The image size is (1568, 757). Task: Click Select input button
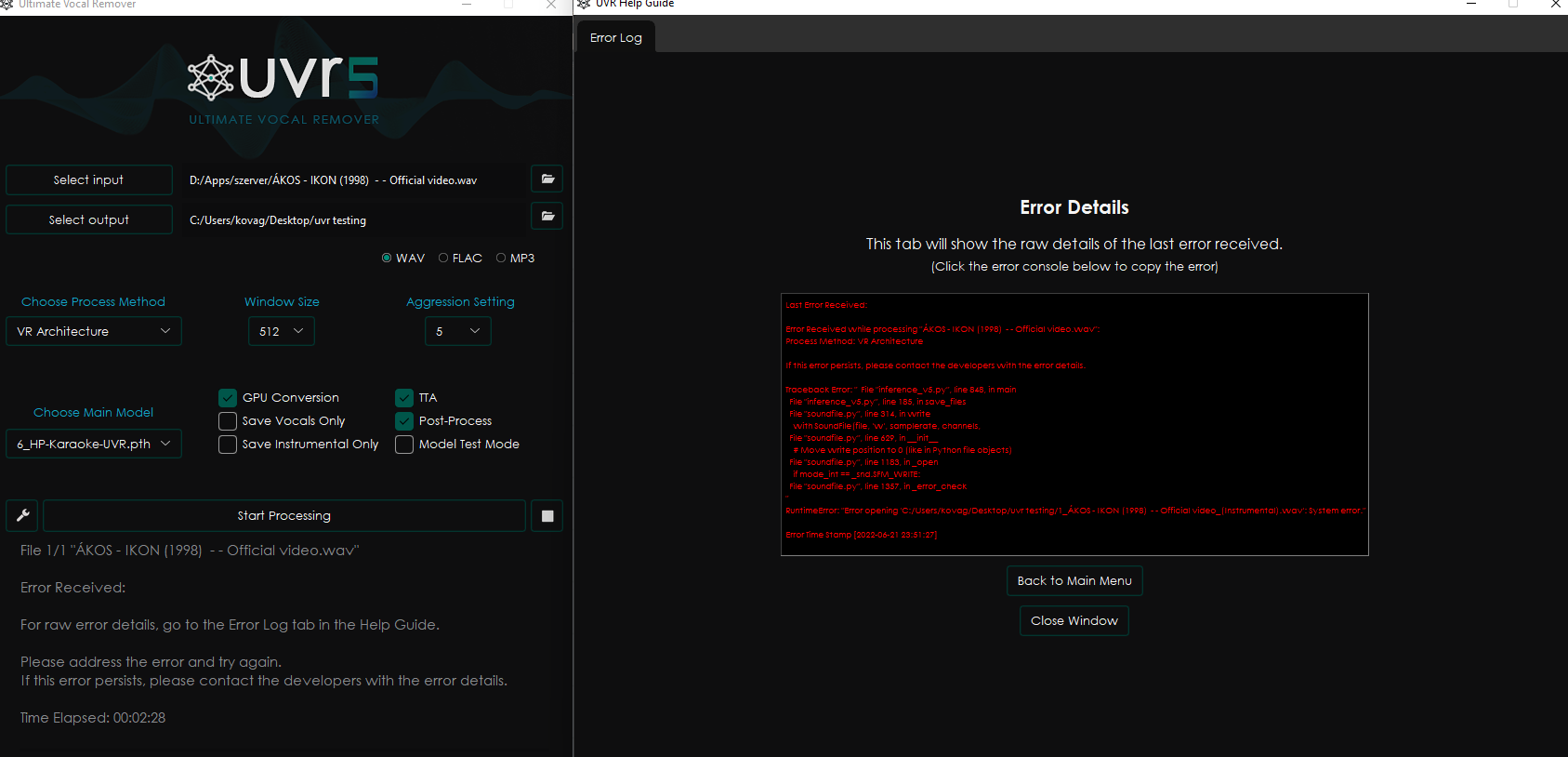click(89, 179)
